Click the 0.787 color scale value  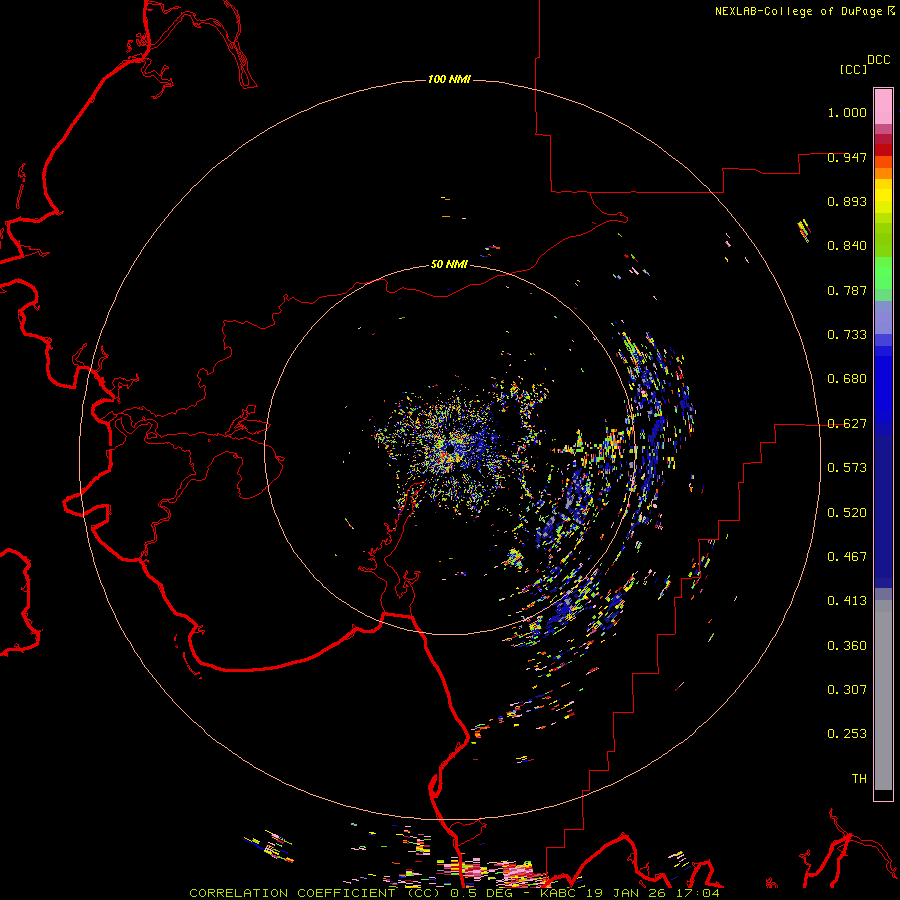coord(847,290)
